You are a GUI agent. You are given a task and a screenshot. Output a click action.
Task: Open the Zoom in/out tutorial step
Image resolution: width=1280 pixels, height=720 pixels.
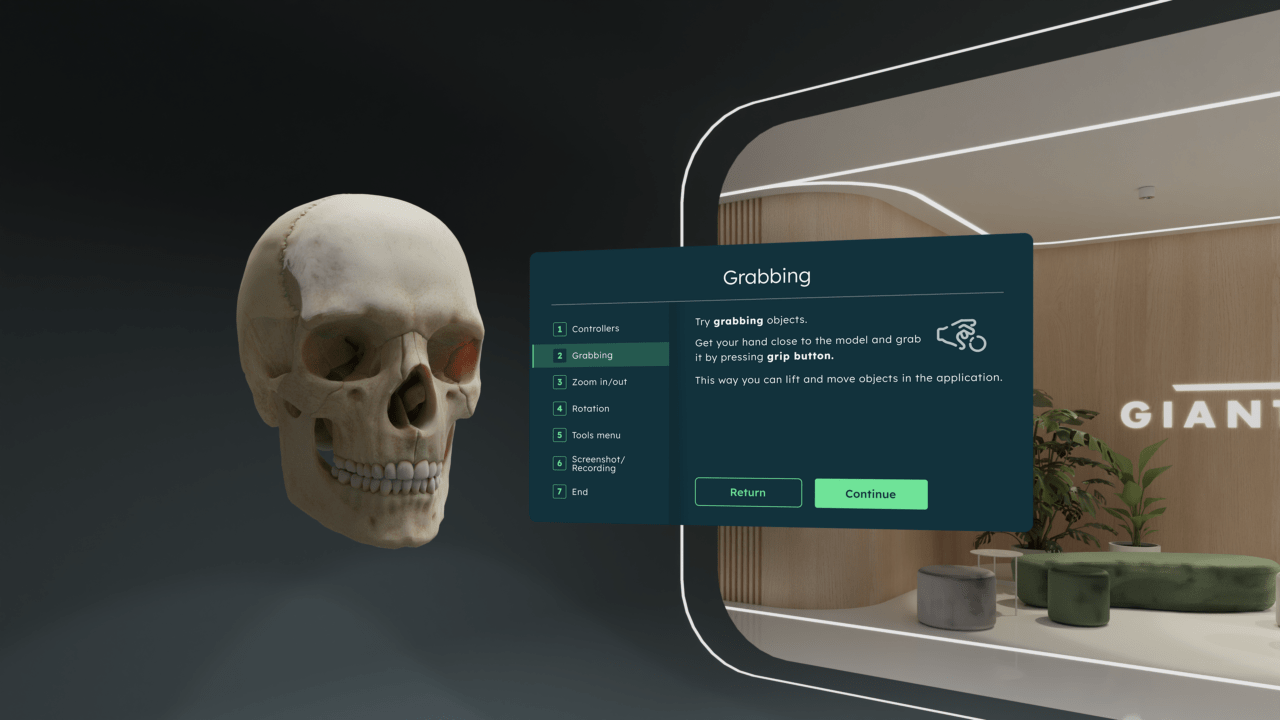(x=598, y=381)
